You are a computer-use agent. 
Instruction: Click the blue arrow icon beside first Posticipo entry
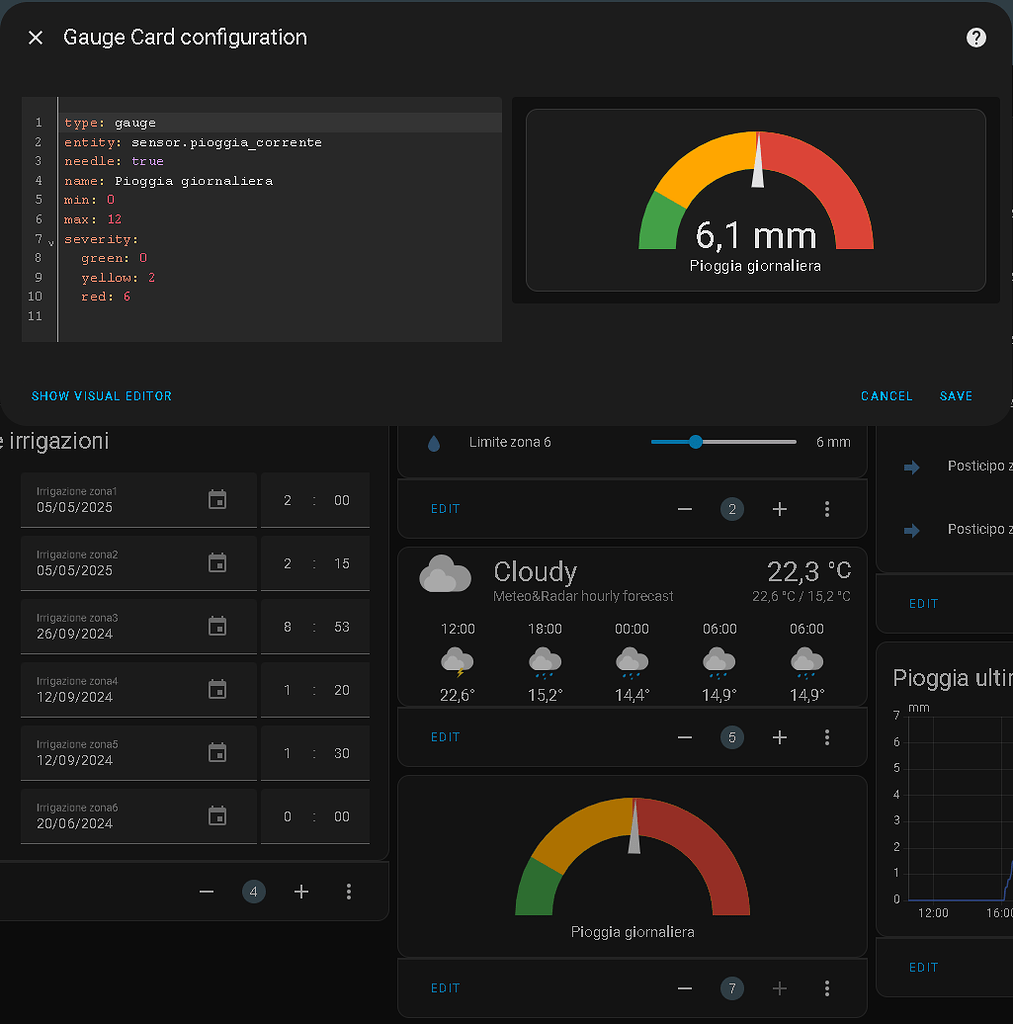point(910,466)
